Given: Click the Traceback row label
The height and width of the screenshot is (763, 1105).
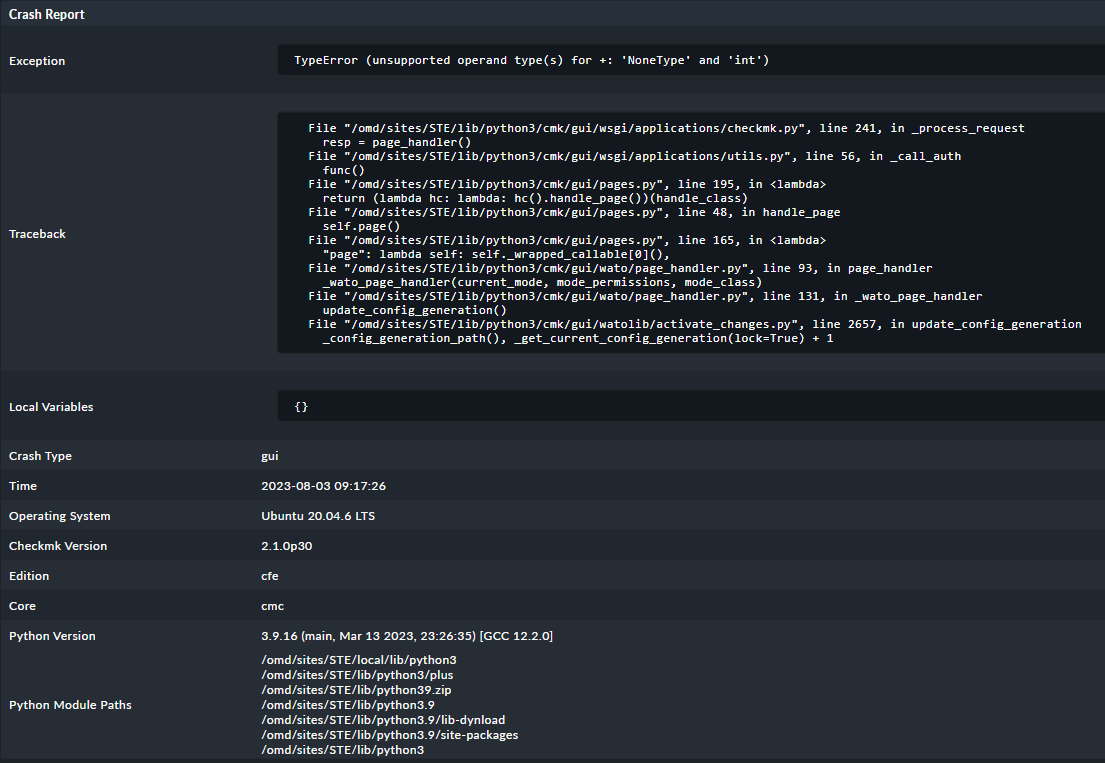Looking at the screenshot, I should [37, 233].
